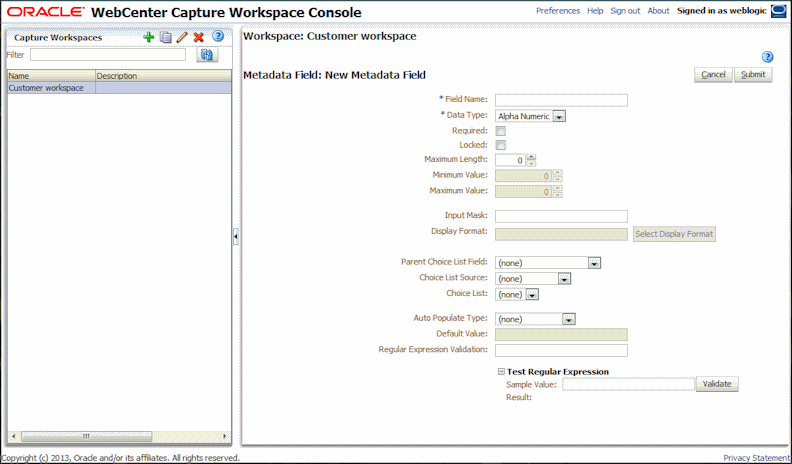Select the Customer workspace row
792x464 pixels.
click(119, 88)
